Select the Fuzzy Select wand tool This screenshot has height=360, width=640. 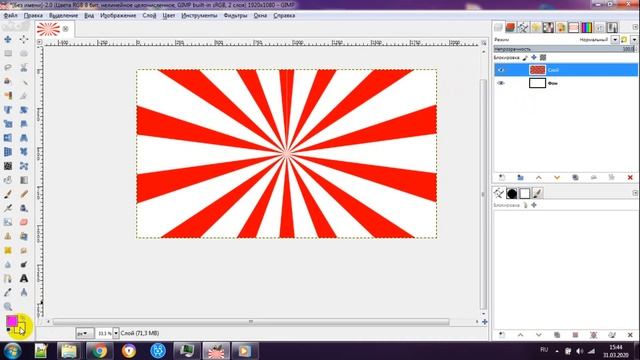[24, 82]
